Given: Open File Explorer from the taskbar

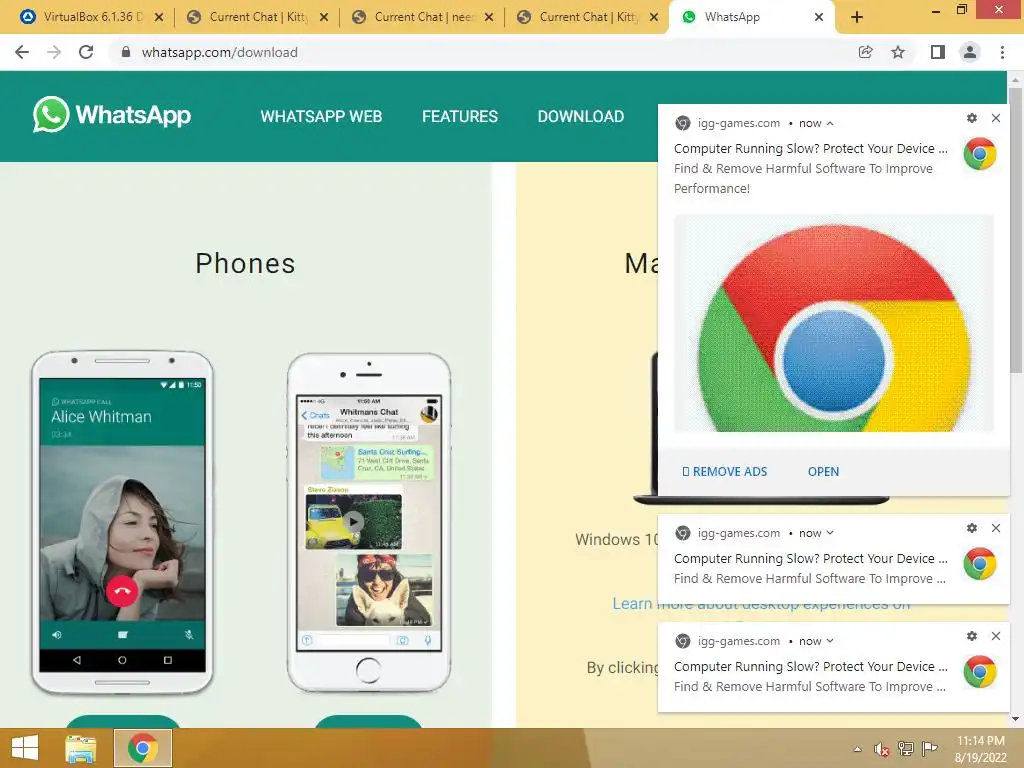Looking at the screenshot, I should [80, 748].
